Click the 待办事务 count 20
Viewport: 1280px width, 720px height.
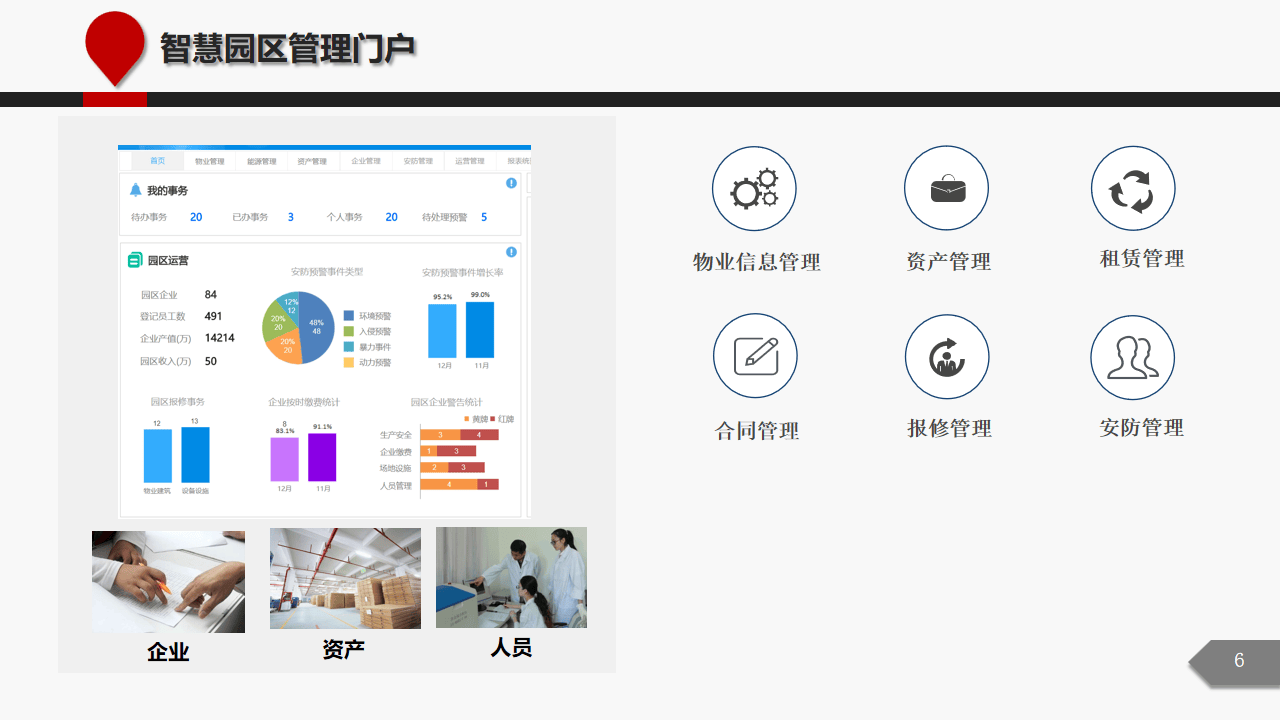point(196,217)
